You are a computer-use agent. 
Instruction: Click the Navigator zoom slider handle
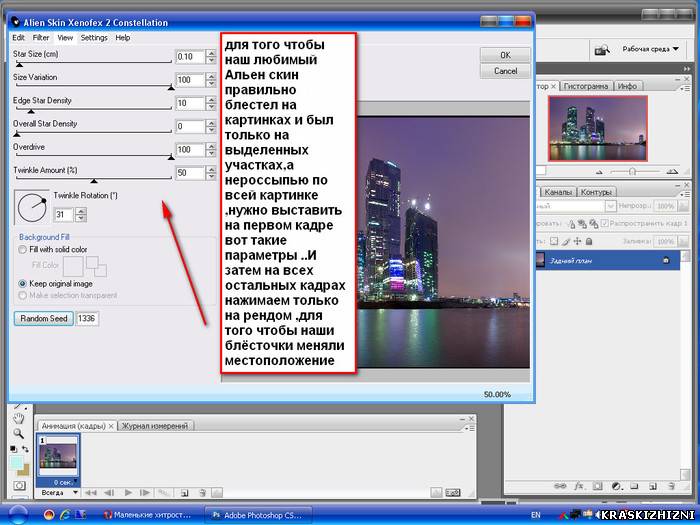pos(632,171)
